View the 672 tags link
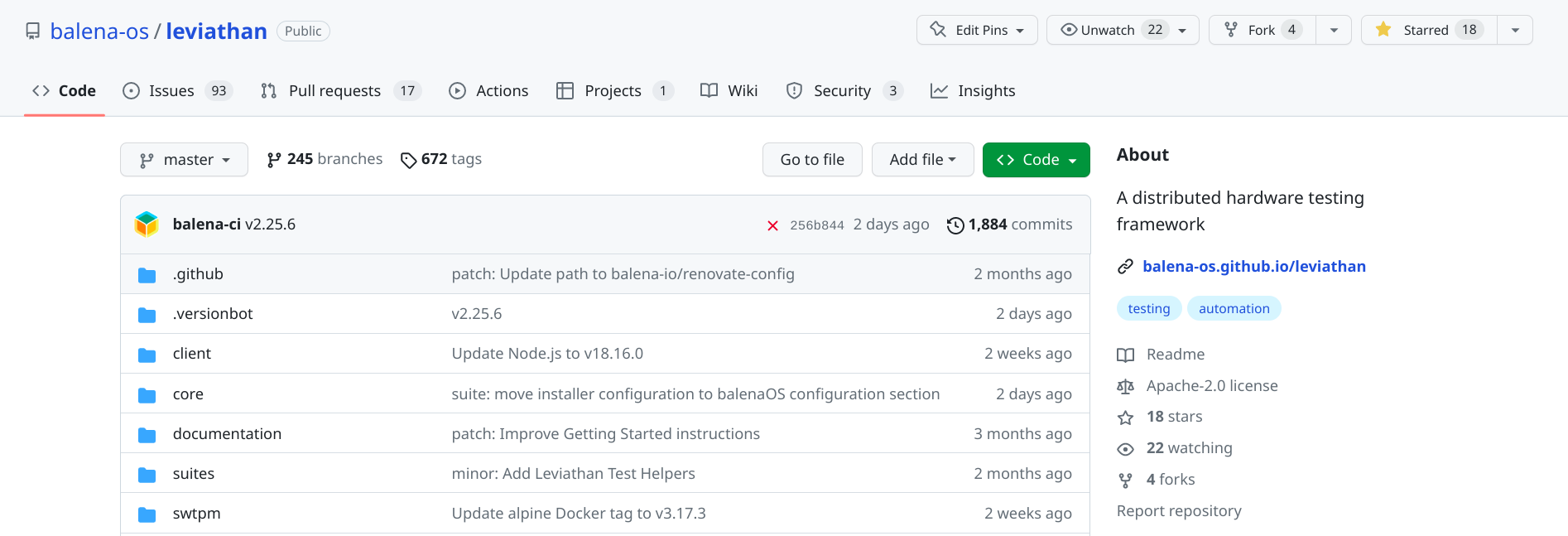Viewport: 1568px width, 536px height. (441, 159)
